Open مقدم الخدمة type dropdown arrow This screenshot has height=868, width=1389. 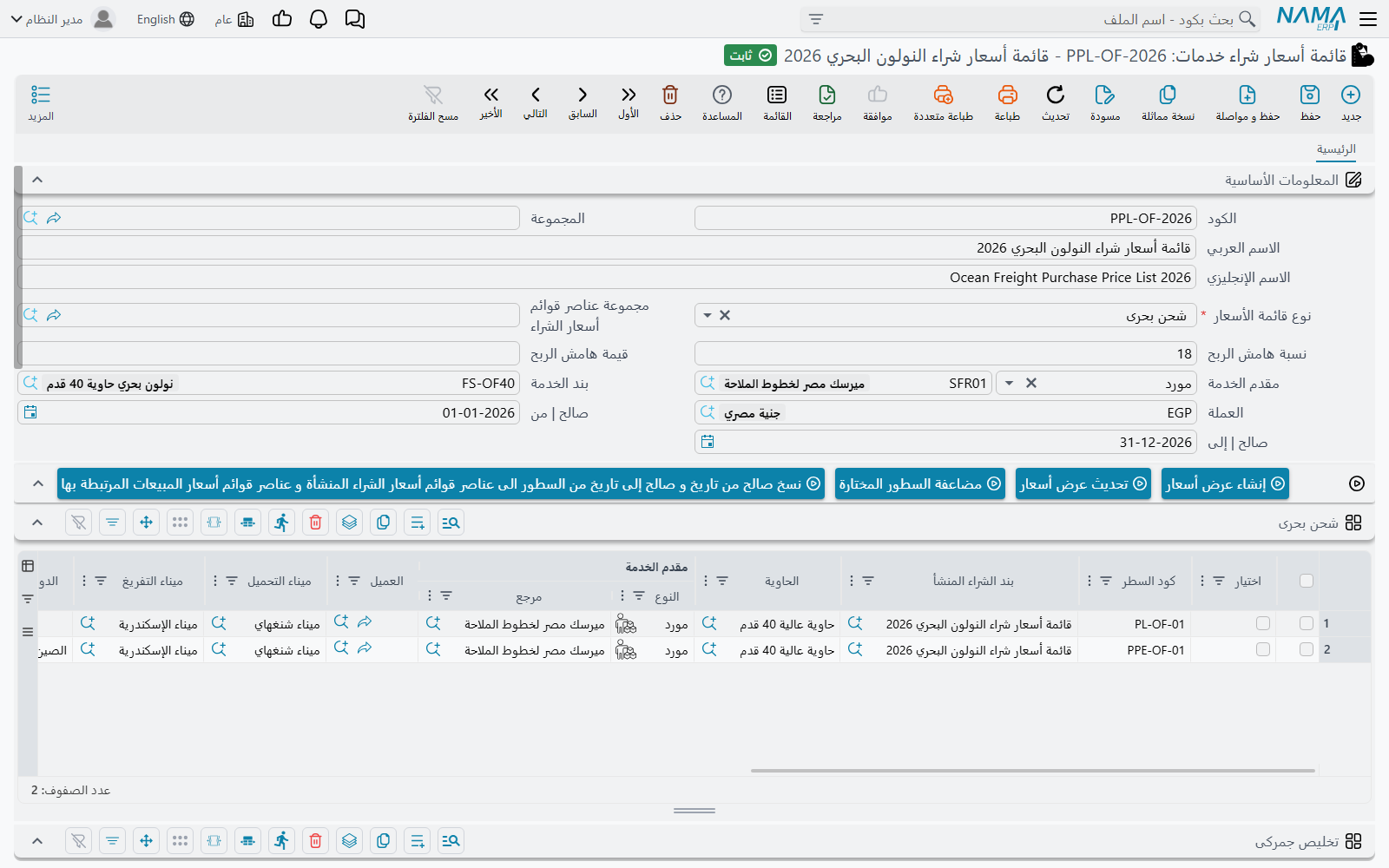[x=1009, y=383]
